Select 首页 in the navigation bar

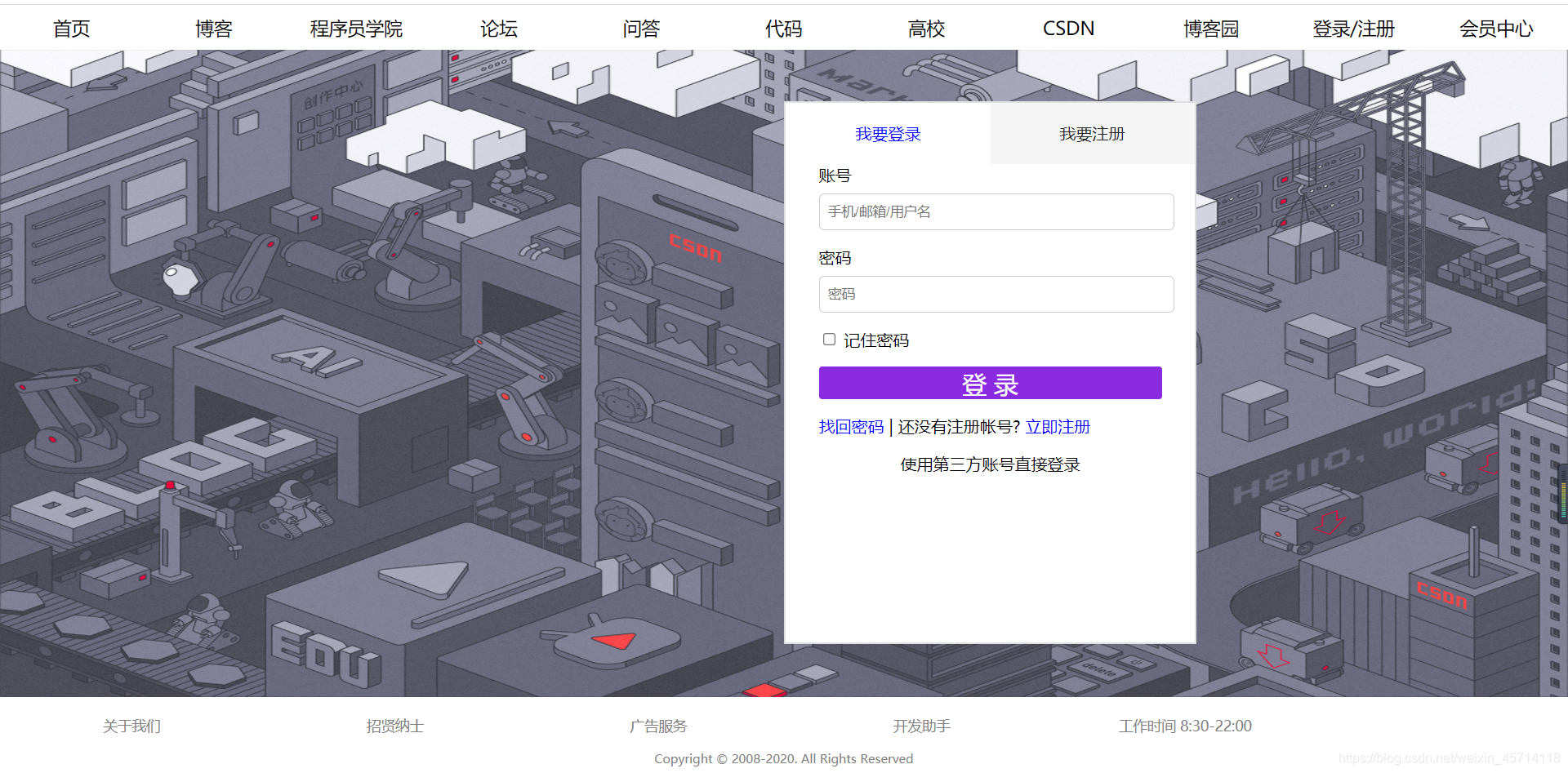(x=70, y=28)
